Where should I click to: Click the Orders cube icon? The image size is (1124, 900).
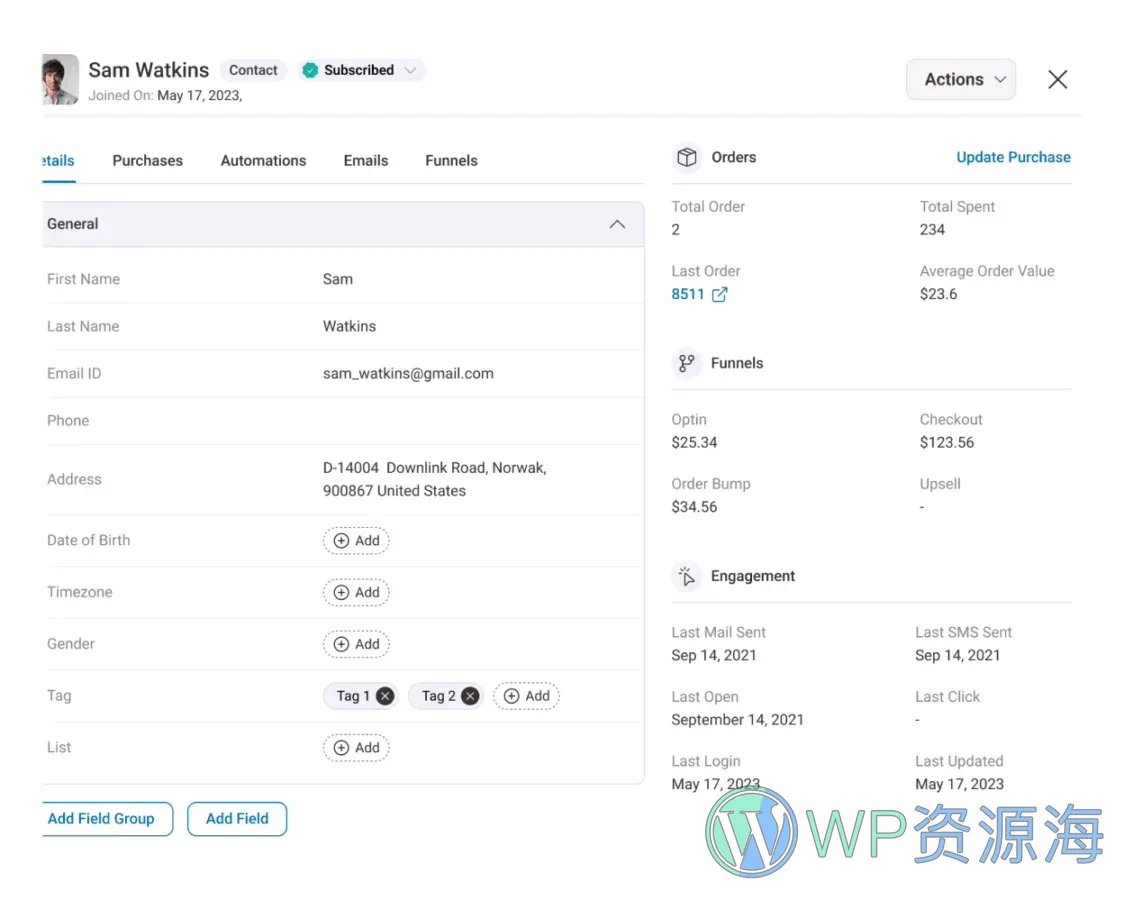pyautogui.click(x=687, y=156)
